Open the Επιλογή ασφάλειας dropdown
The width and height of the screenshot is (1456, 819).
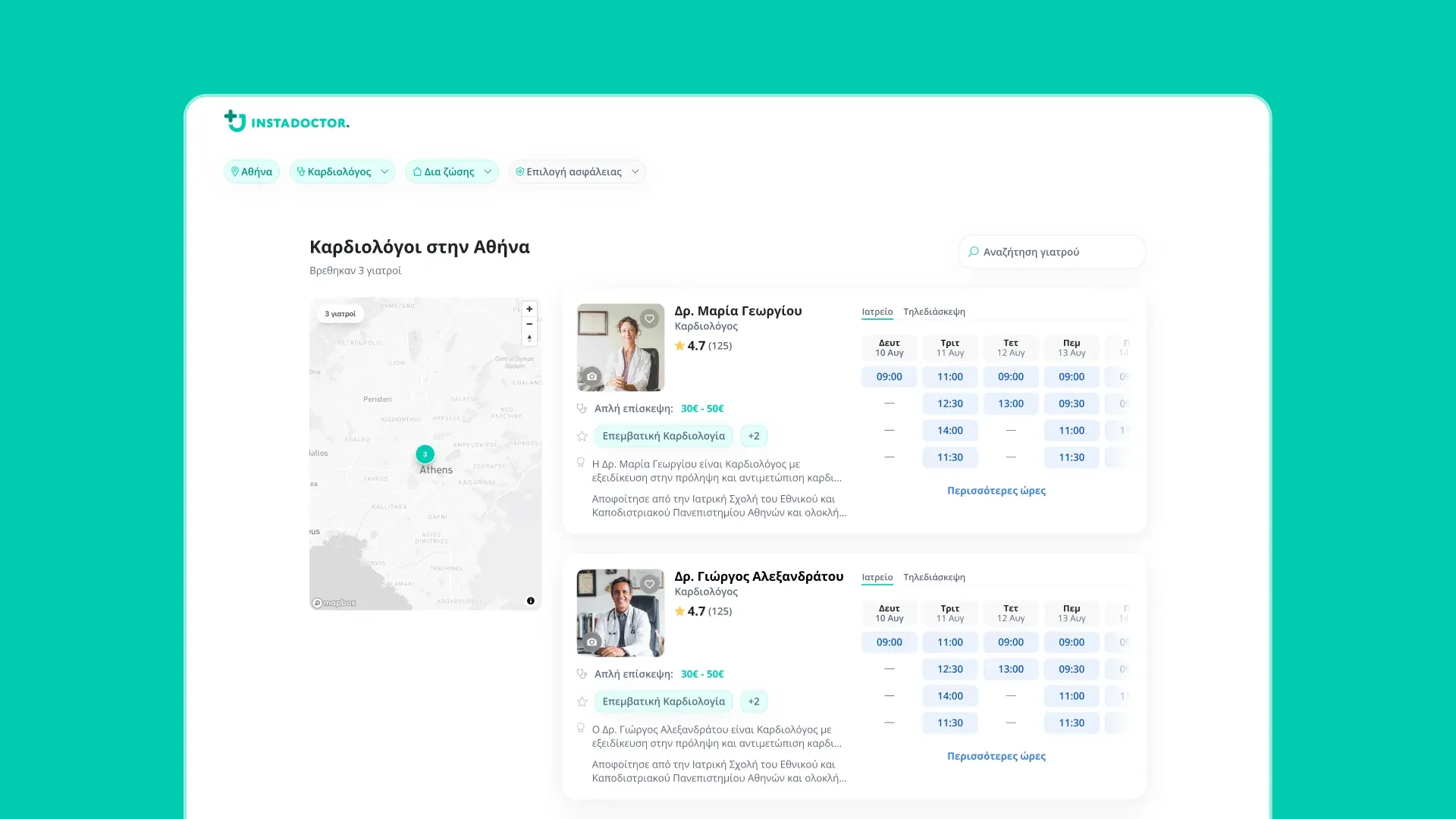coord(577,171)
